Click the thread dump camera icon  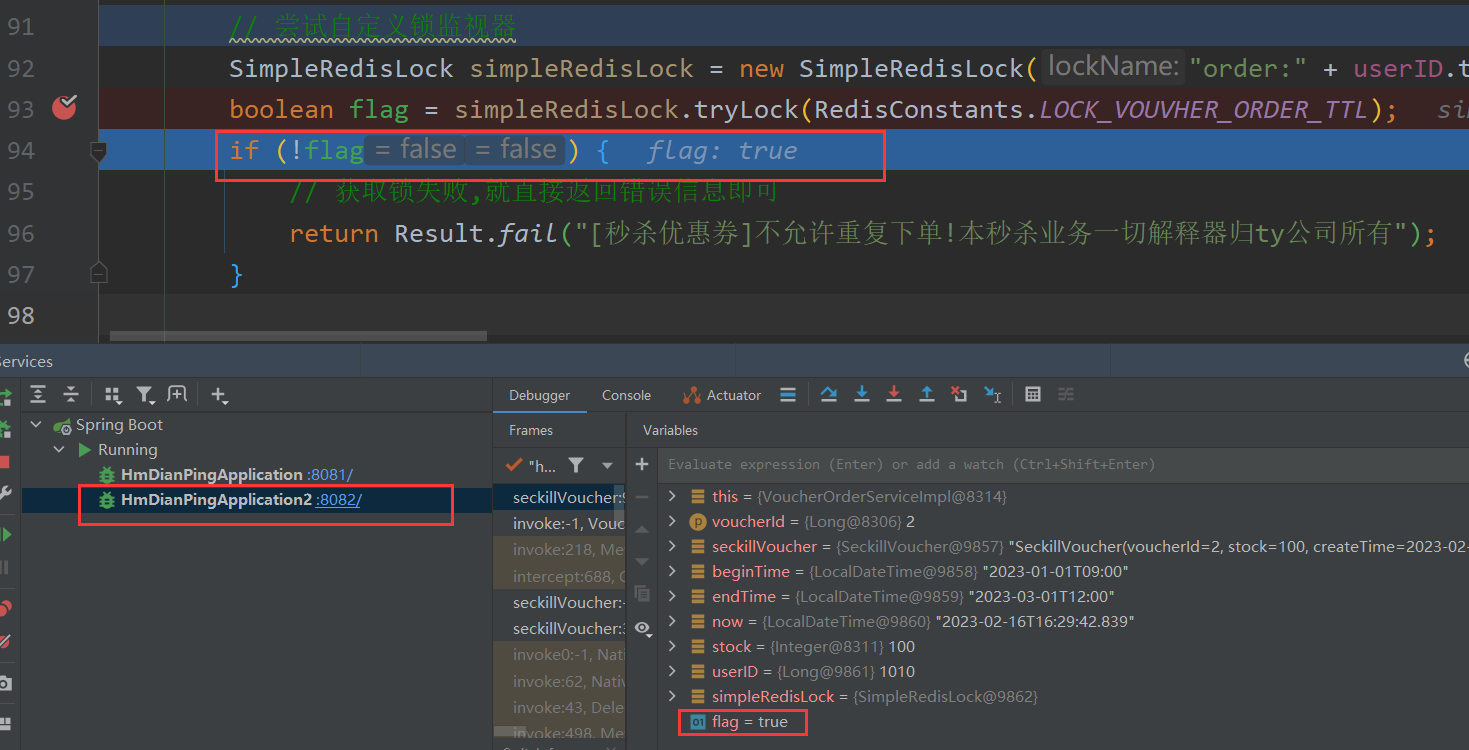point(5,683)
